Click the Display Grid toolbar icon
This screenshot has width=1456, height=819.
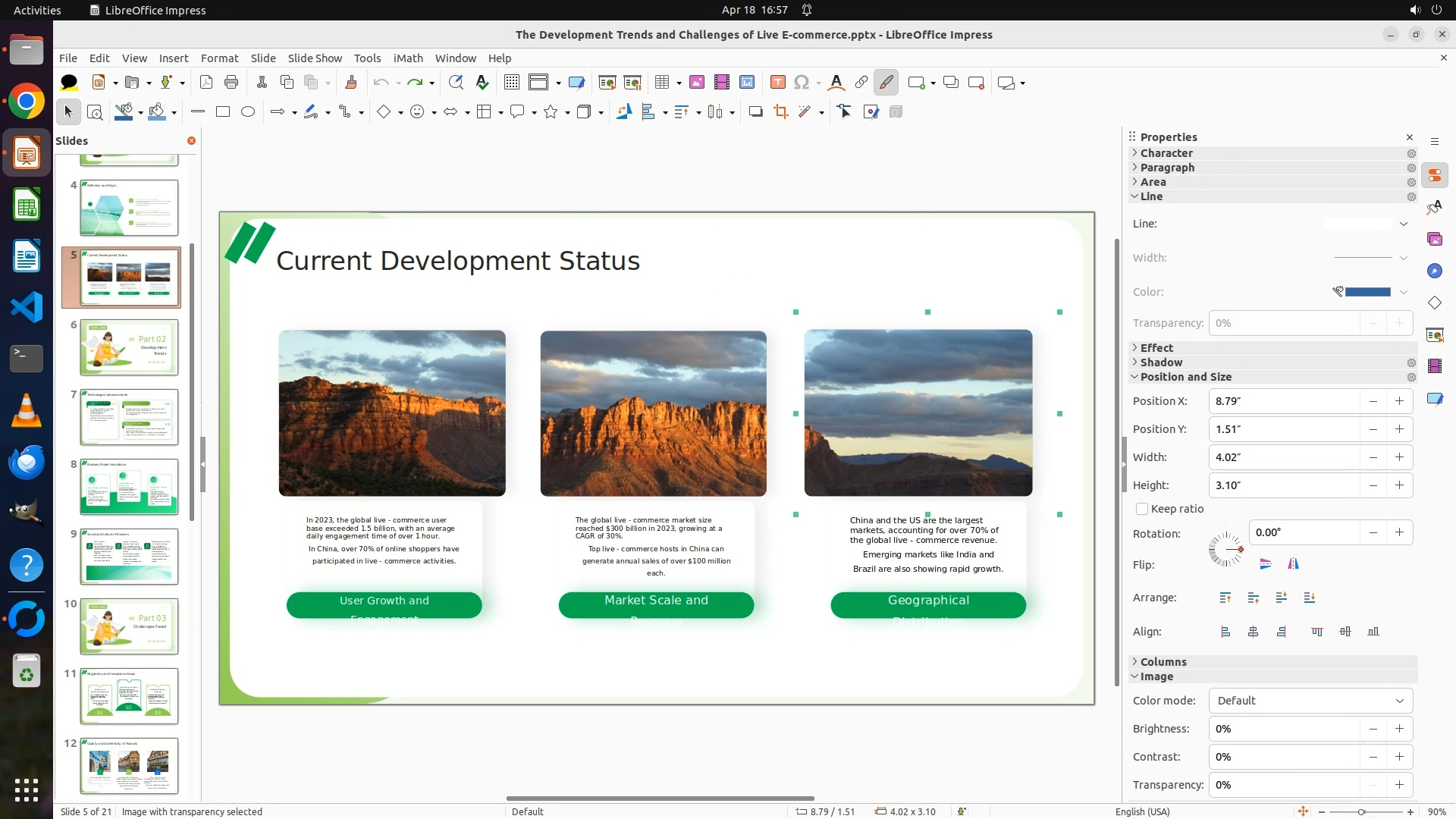[512, 83]
